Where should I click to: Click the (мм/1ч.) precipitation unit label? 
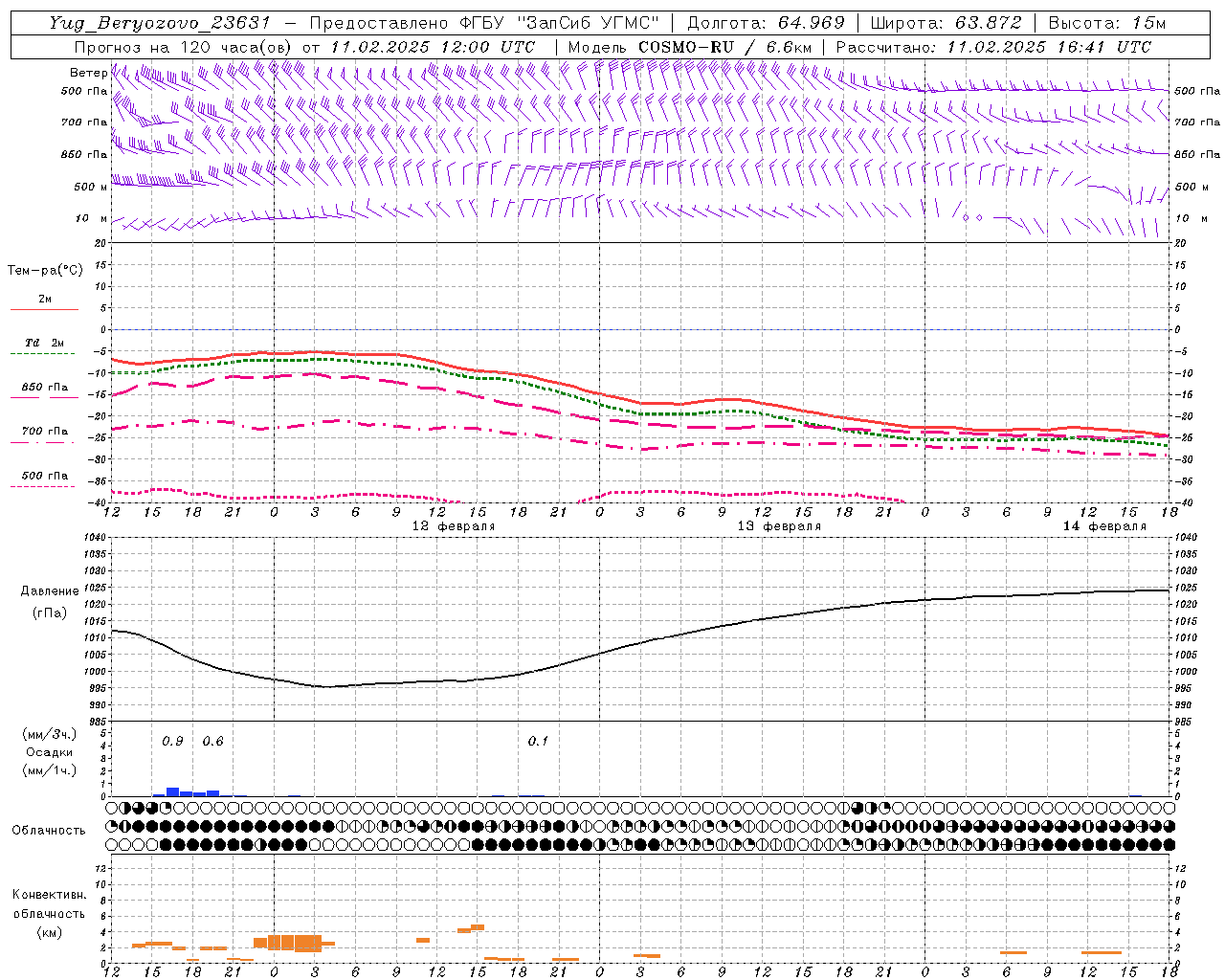(50, 770)
